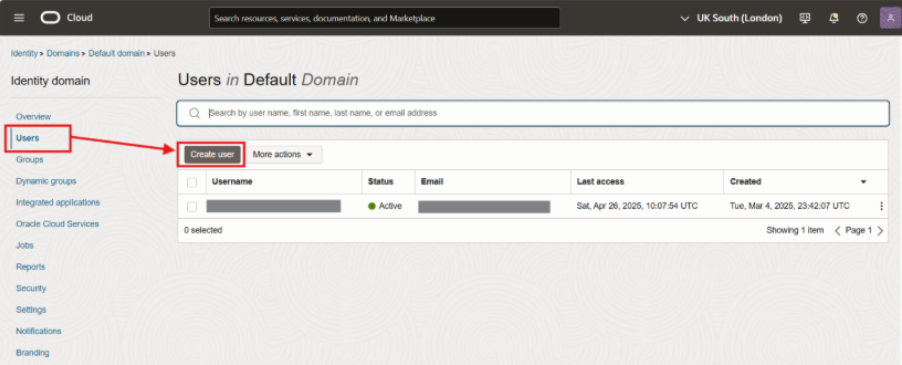The width and height of the screenshot is (902, 365).
Task: Open Security in the sidebar
Action: coord(31,288)
